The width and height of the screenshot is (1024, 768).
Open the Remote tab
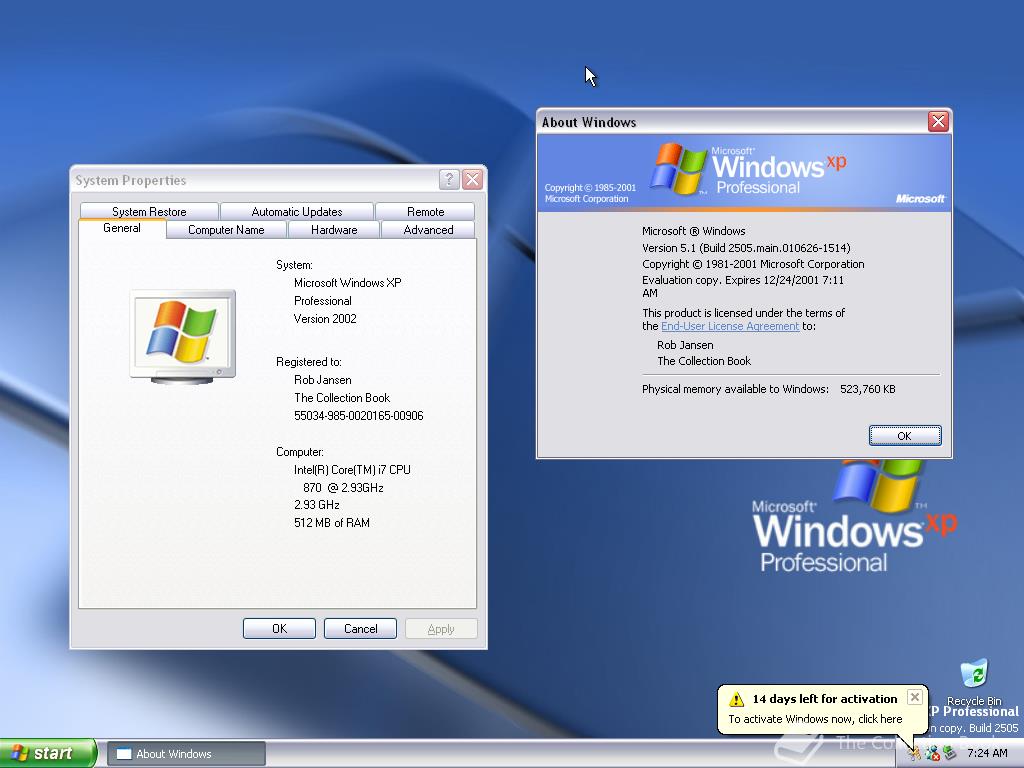[425, 212]
